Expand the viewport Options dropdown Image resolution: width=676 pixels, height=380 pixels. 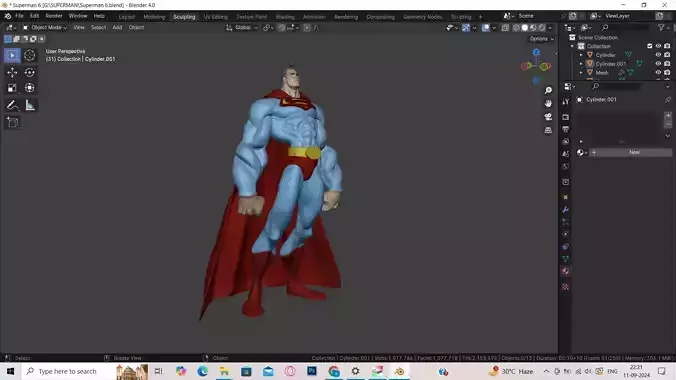[x=541, y=39]
